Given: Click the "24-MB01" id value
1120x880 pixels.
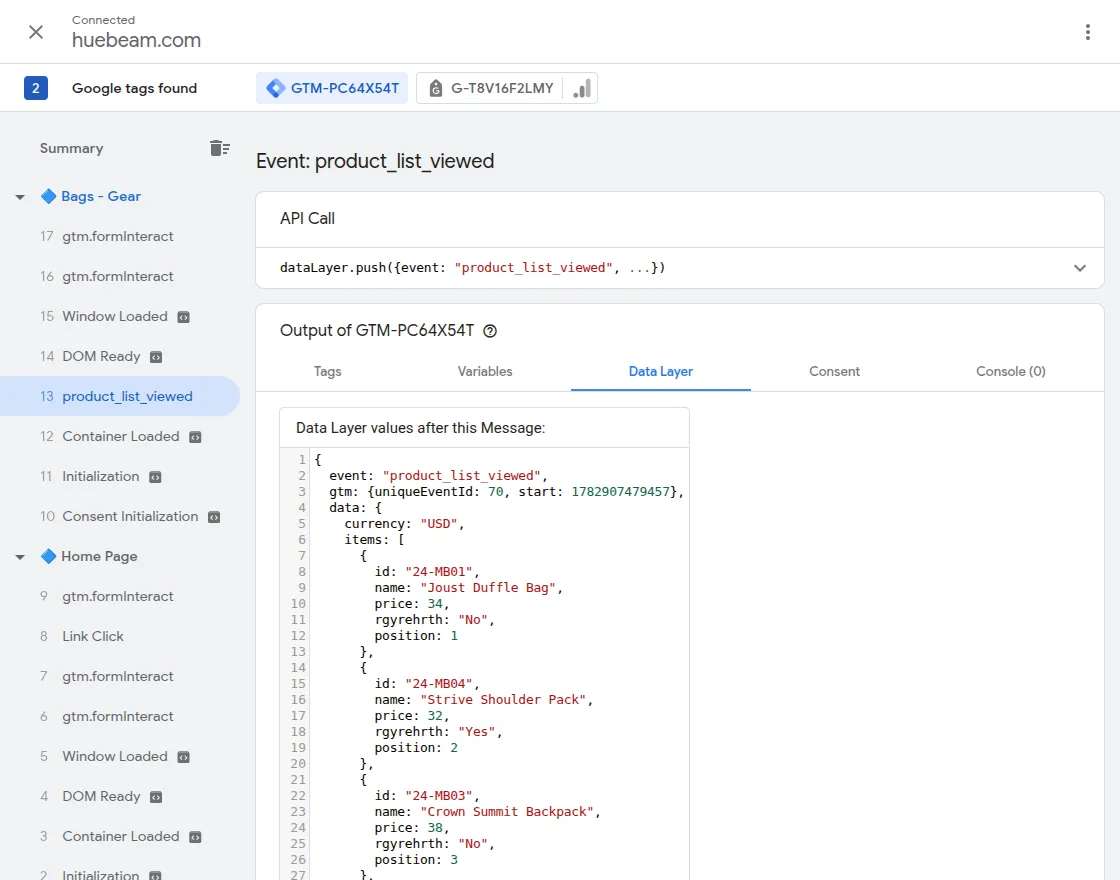Looking at the screenshot, I should [439, 571].
